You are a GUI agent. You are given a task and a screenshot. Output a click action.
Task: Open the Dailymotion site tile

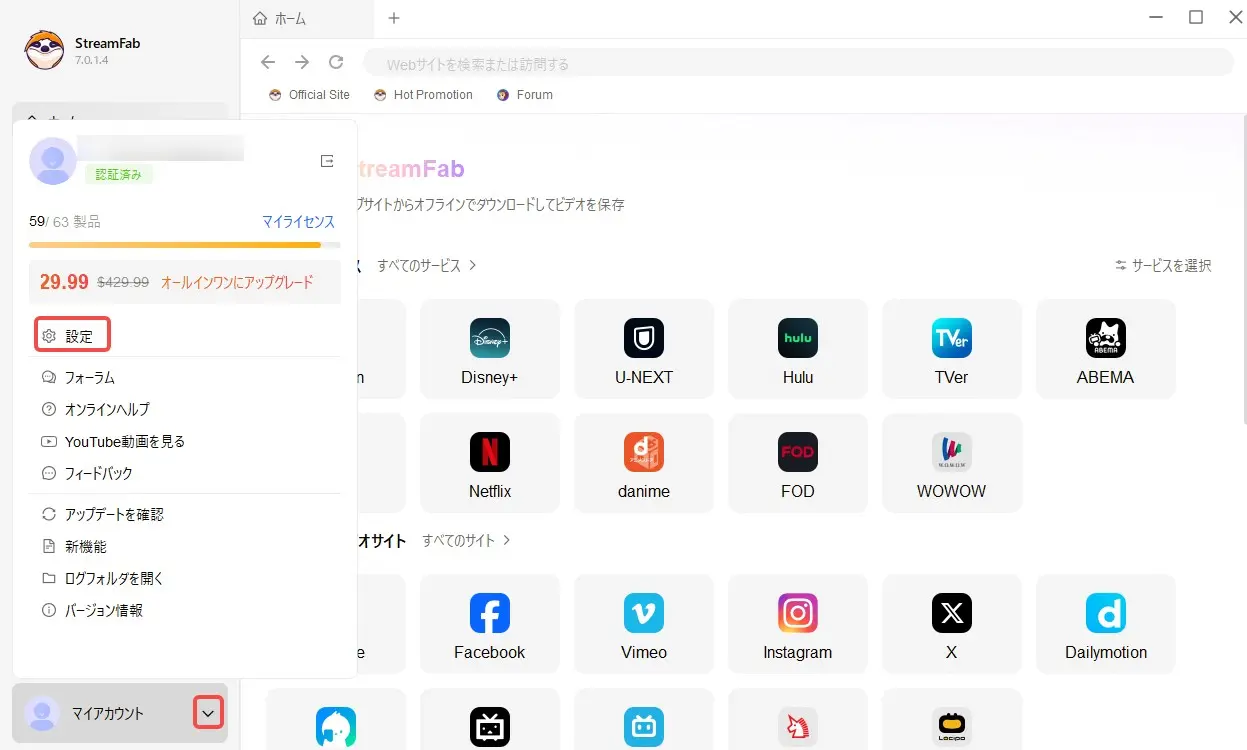[1106, 623]
